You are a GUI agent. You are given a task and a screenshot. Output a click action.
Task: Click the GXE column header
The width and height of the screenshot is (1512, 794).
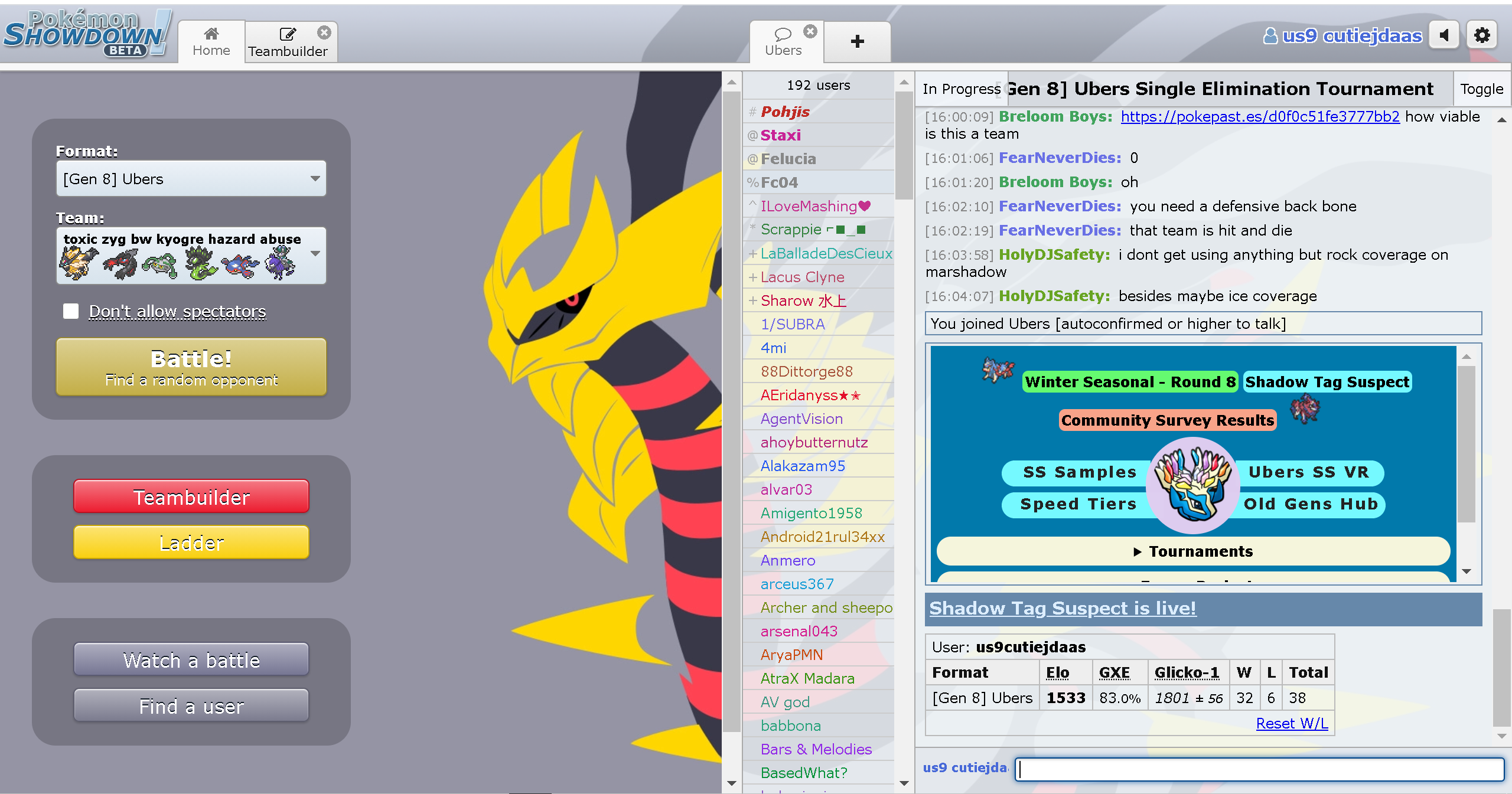pos(1115,672)
